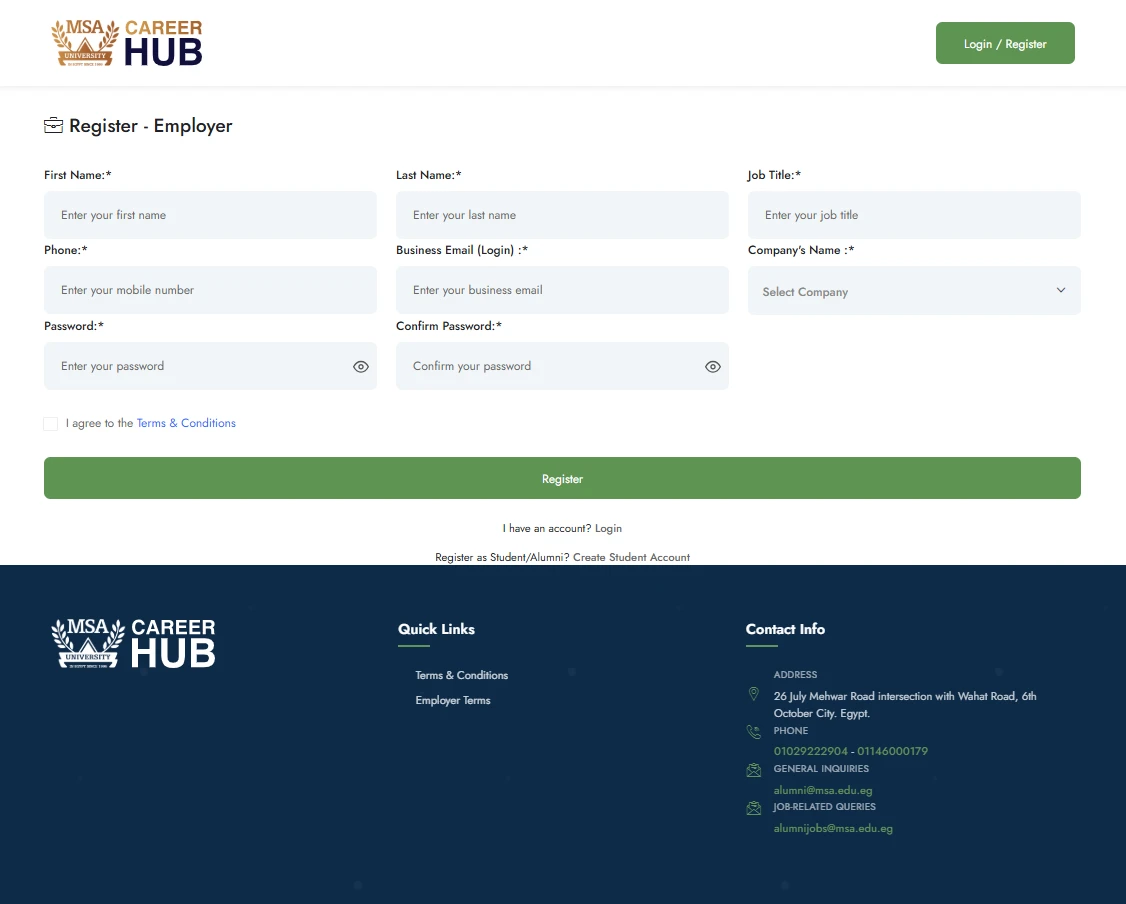The image size is (1126, 904).
Task: Click the white MSA Career Hub footer logo
Action: pyautogui.click(x=133, y=643)
